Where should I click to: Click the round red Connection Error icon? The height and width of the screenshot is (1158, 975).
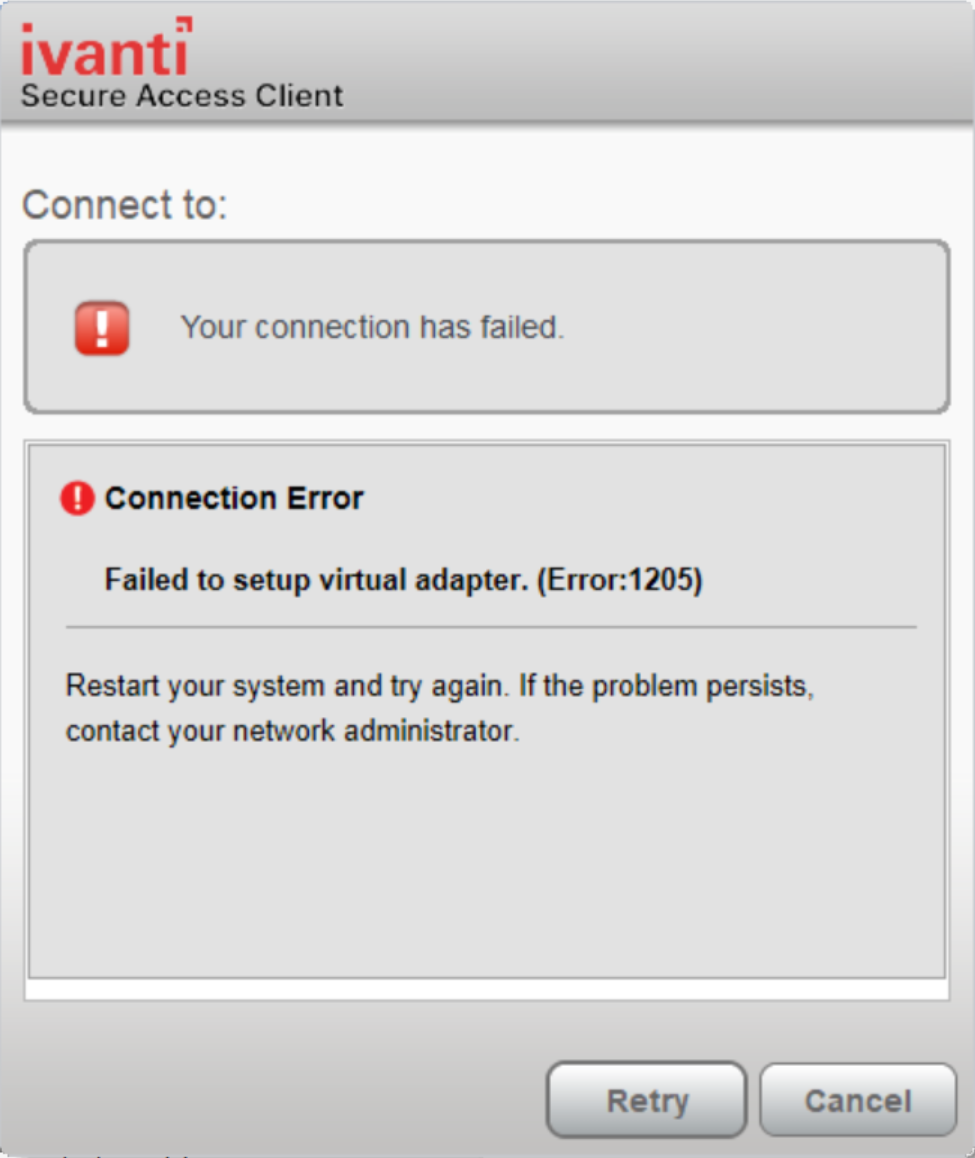(77, 498)
